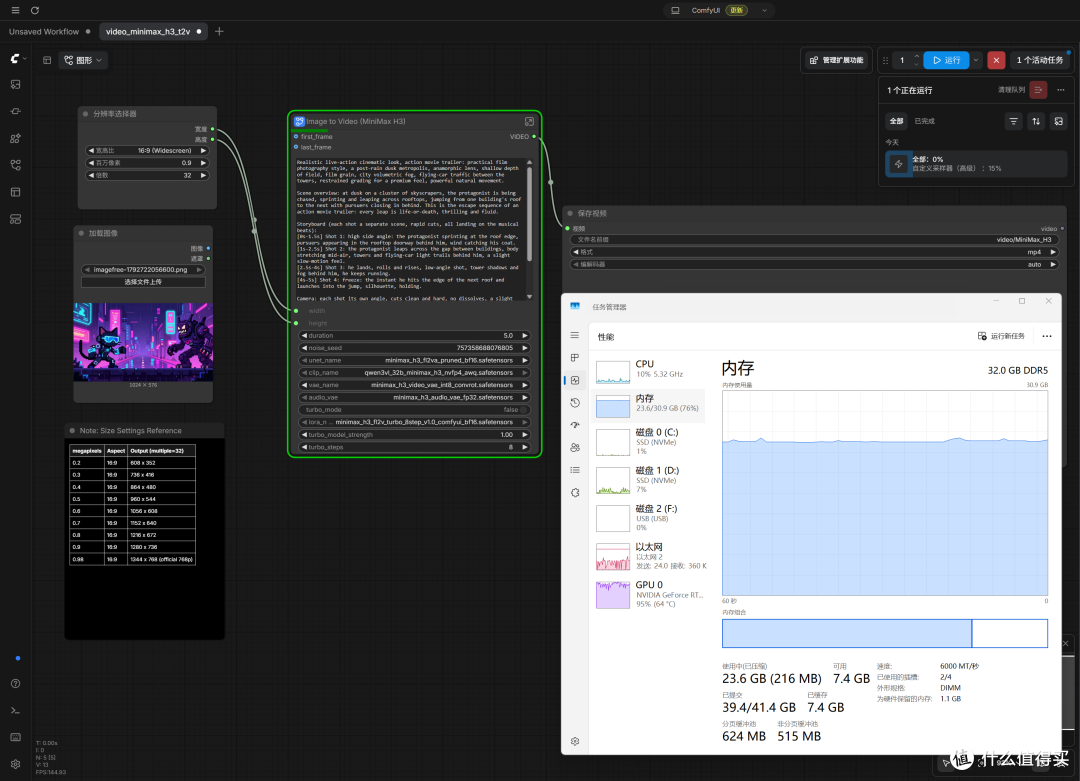Switch to the Unsaved Workflow tab
The image size is (1080, 781).
44,32
